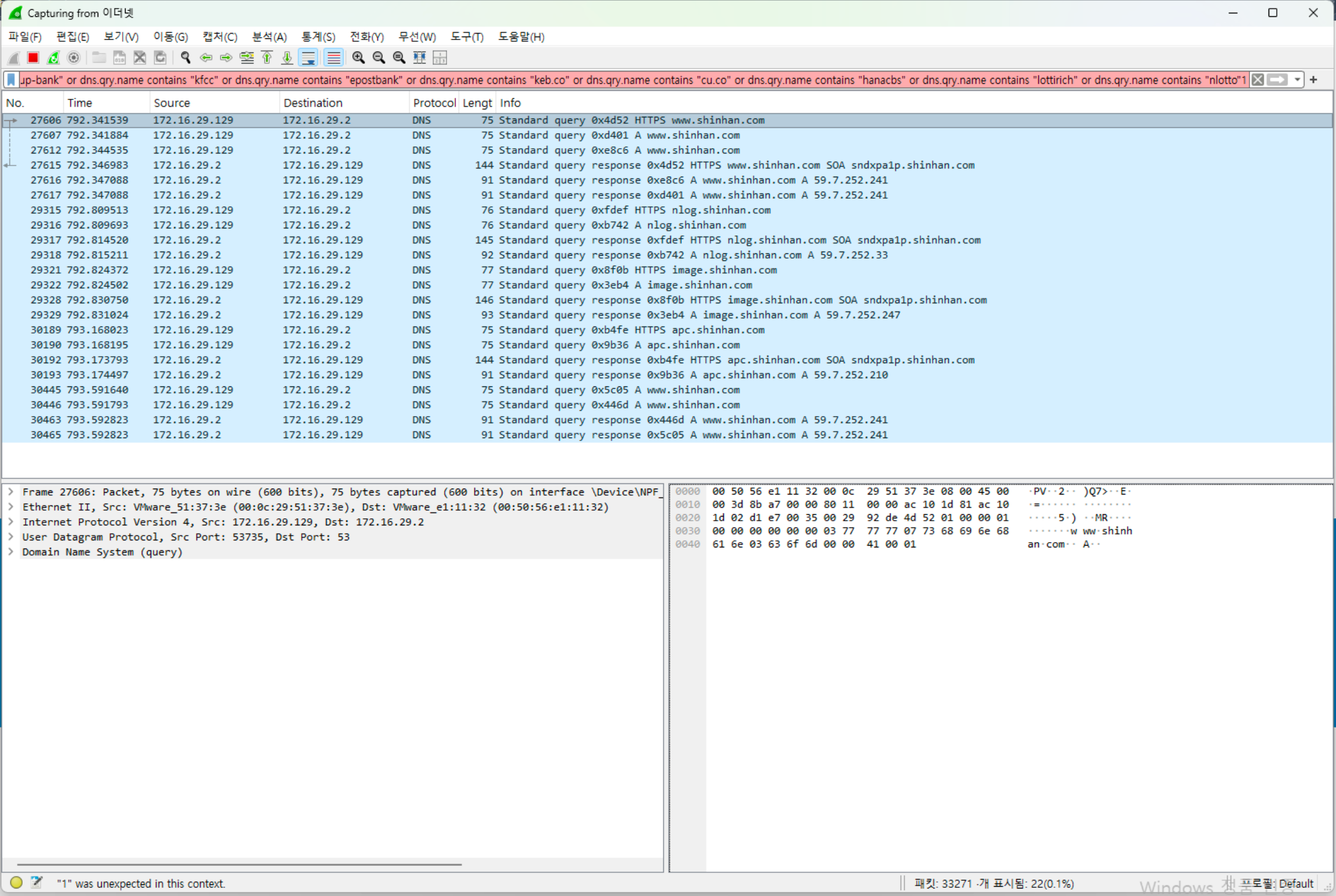Restart the current capture
The width and height of the screenshot is (1336, 896).
[53, 58]
